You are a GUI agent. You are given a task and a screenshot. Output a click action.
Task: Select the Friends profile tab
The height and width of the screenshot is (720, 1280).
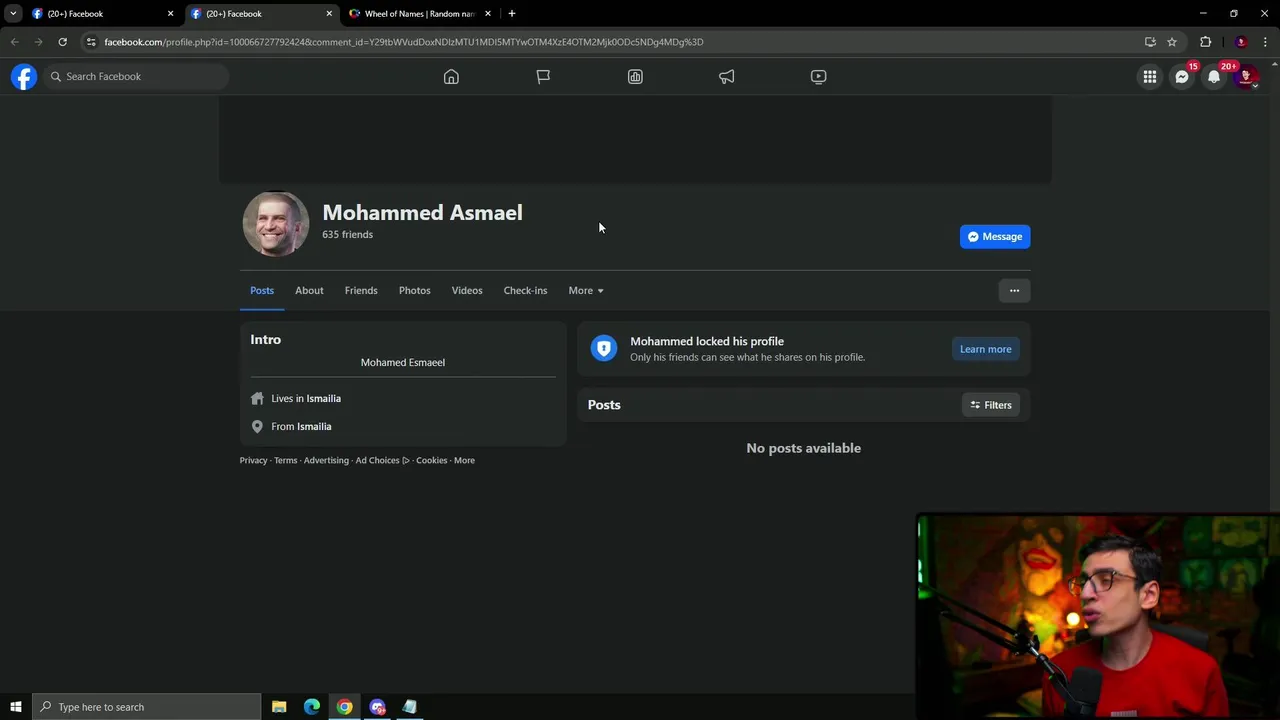(361, 290)
